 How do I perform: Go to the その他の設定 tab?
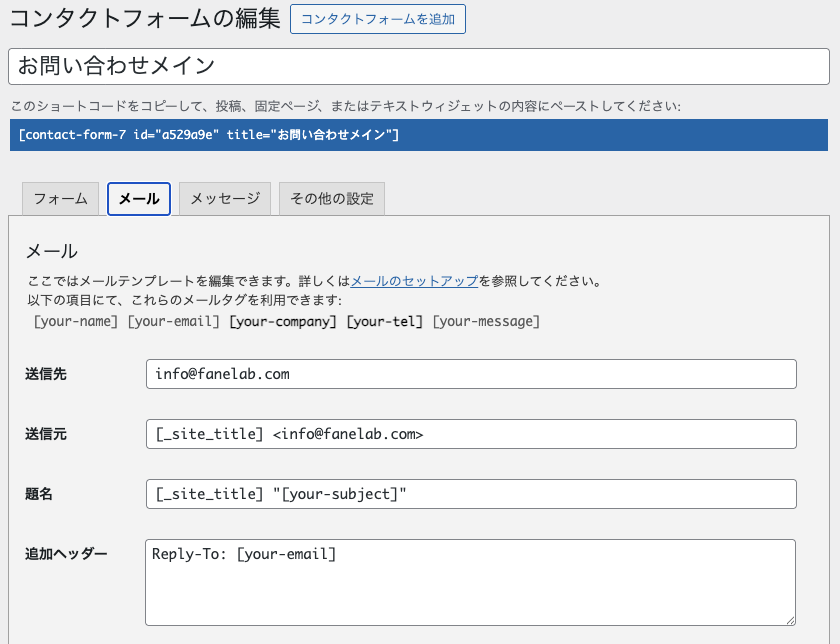(332, 199)
